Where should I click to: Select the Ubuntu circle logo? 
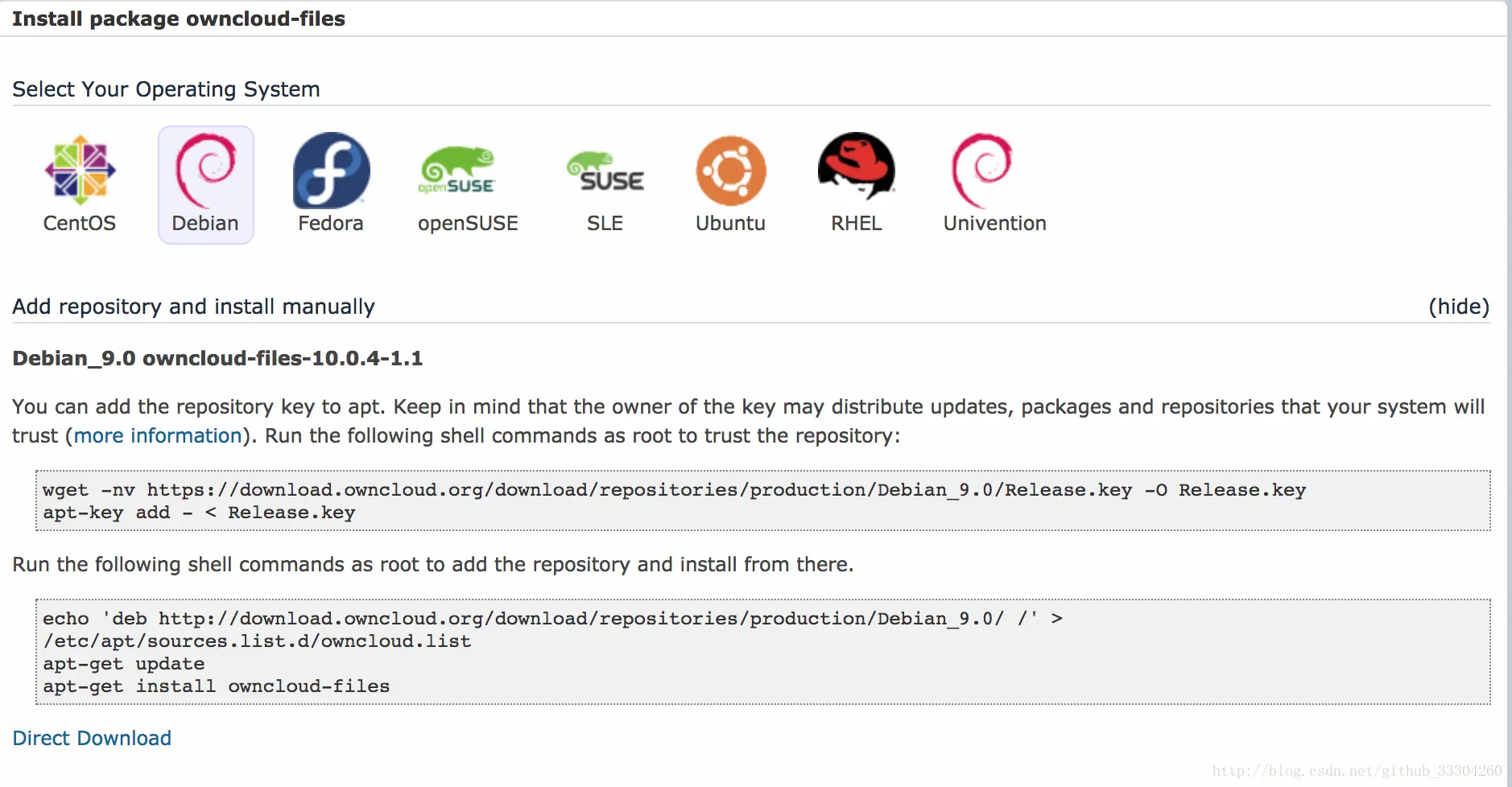(x=731, y=171)
